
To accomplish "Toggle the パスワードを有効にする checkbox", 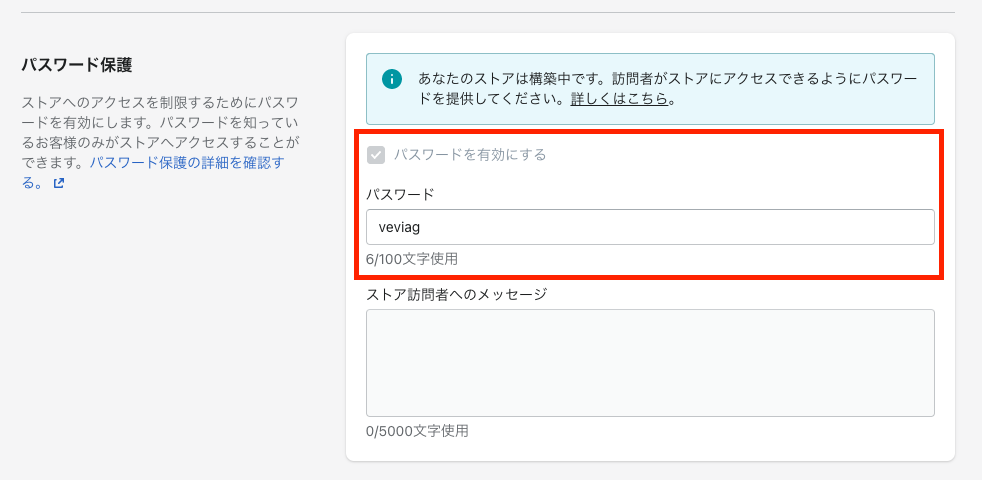I will point(376,155).
